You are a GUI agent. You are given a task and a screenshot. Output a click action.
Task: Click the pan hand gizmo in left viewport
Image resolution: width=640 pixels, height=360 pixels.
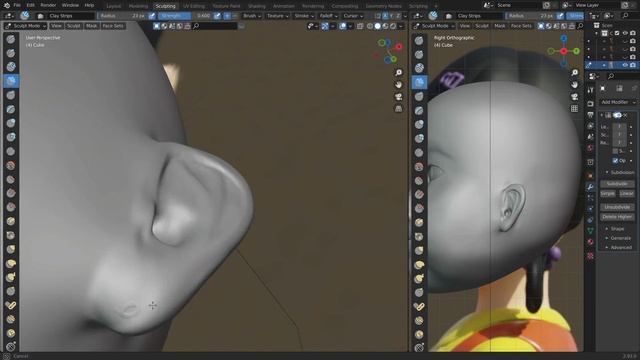pos(398,84)
